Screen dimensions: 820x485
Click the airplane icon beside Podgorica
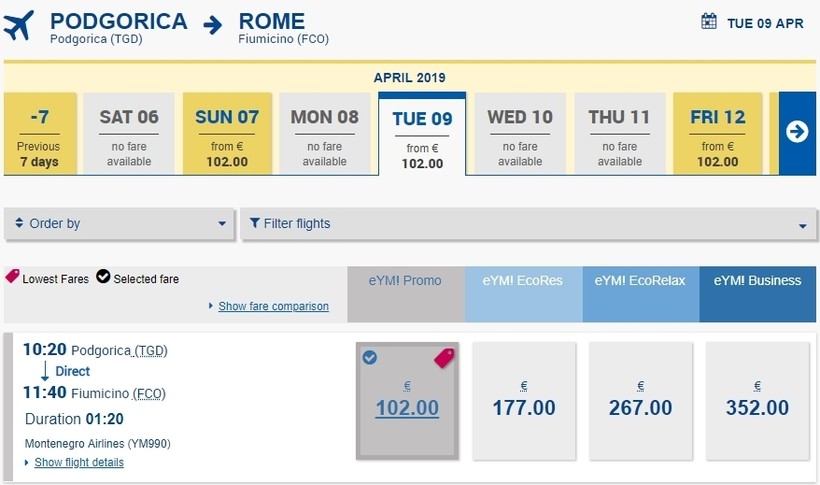(x=19, y=26)
